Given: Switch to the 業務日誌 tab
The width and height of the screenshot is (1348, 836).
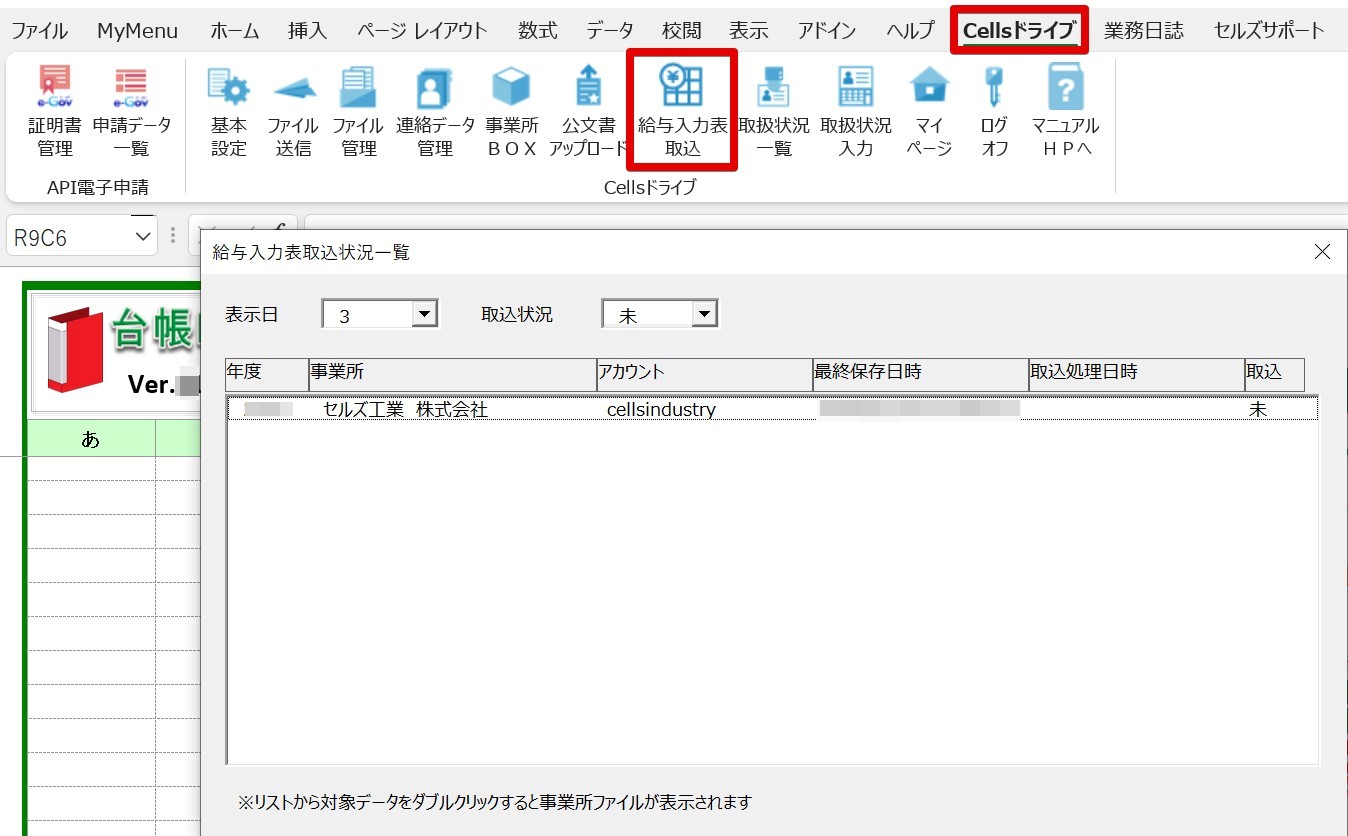Looking at the screenshot, I should 1144,31.
